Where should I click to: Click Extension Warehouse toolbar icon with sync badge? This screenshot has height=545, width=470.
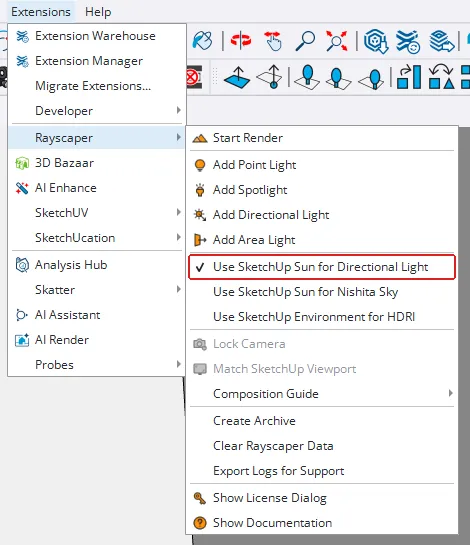click(x=408, y=41)
